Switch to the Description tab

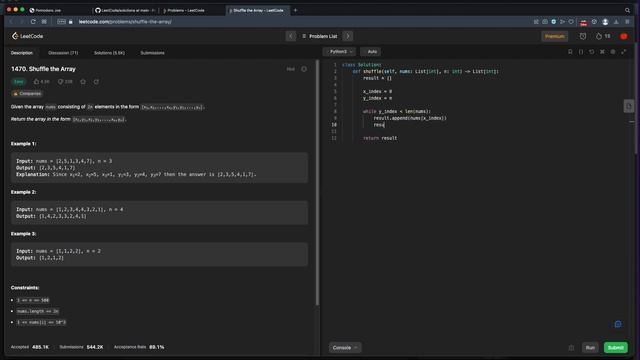22,53
